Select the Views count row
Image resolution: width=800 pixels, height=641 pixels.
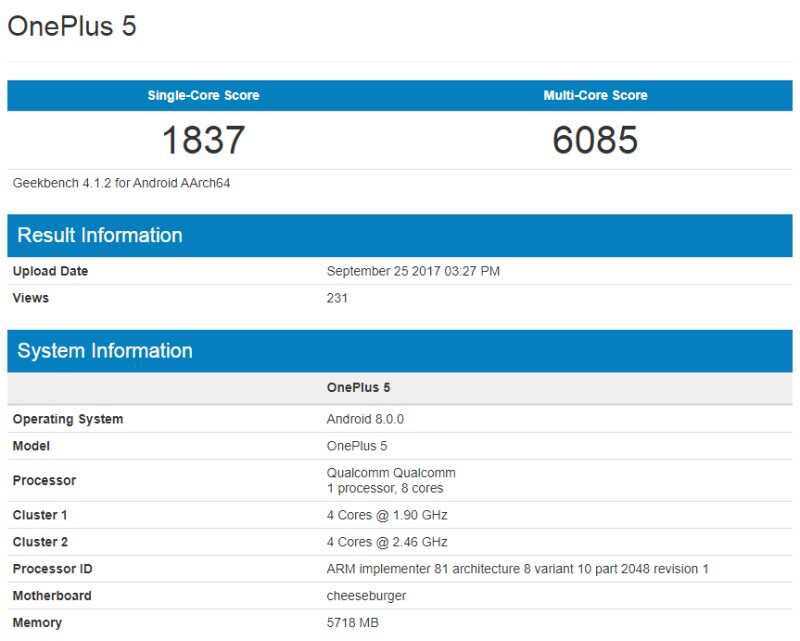tap(30, 297)
